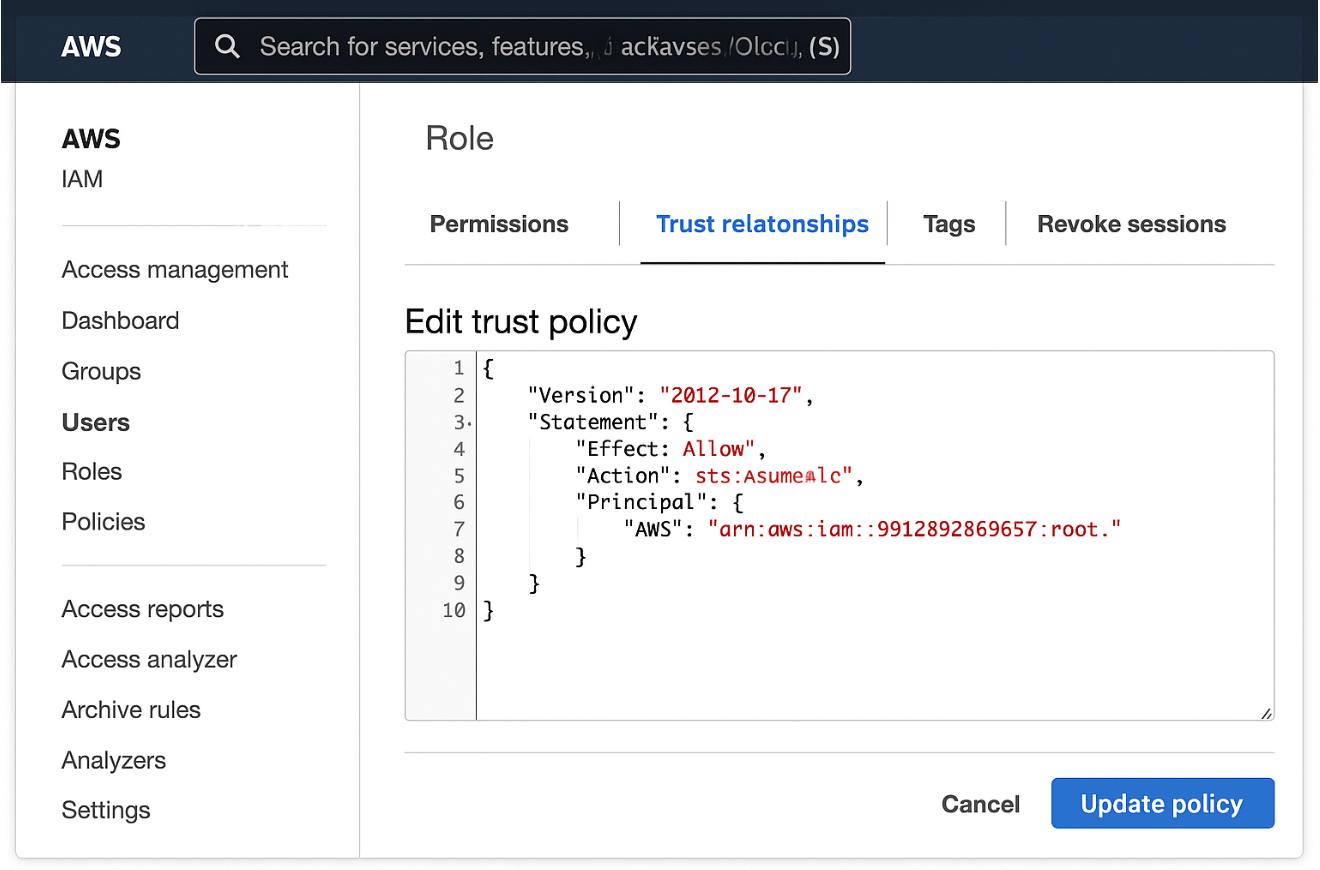Open Policies from the sidebar

103,522
